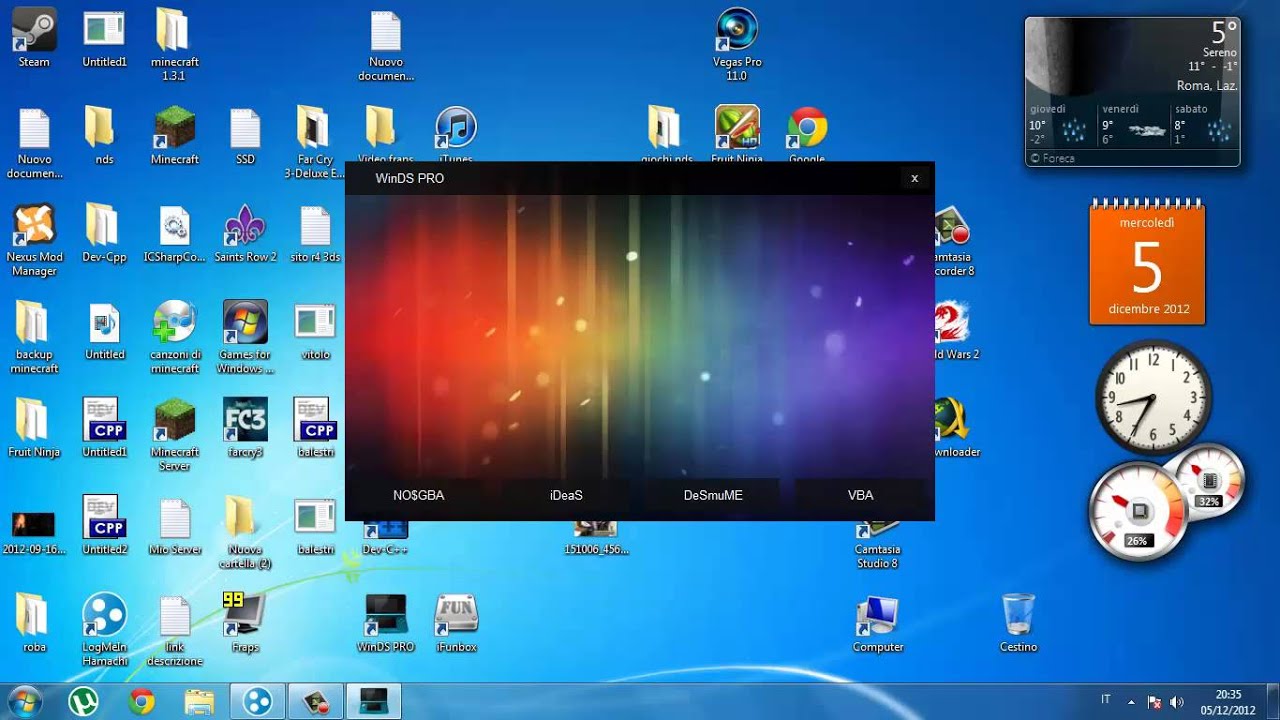This screenshot has width=1280, height=720.
Task: Select the Untitled2 CPP file
Action: tap(104, 525)
